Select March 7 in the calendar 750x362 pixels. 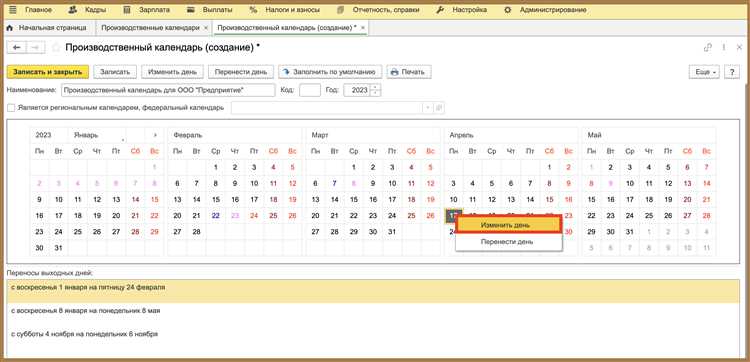334,183
